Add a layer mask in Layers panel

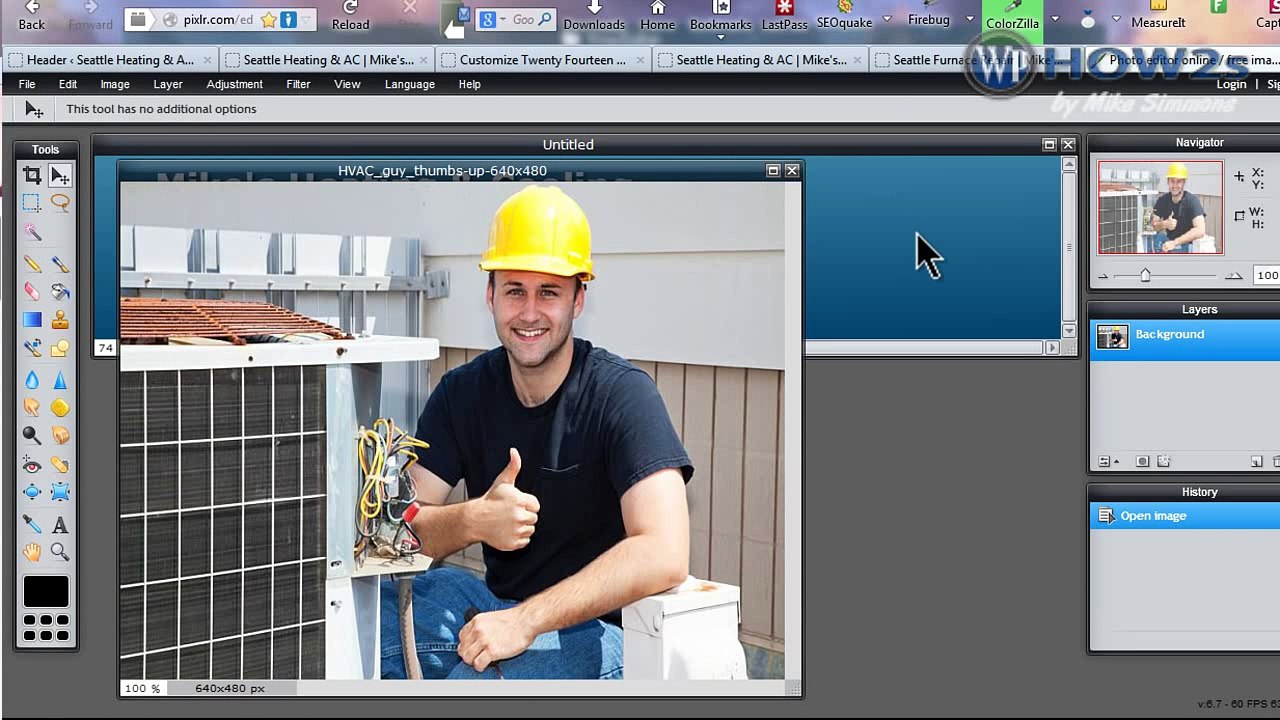[x=1143, y=462]
